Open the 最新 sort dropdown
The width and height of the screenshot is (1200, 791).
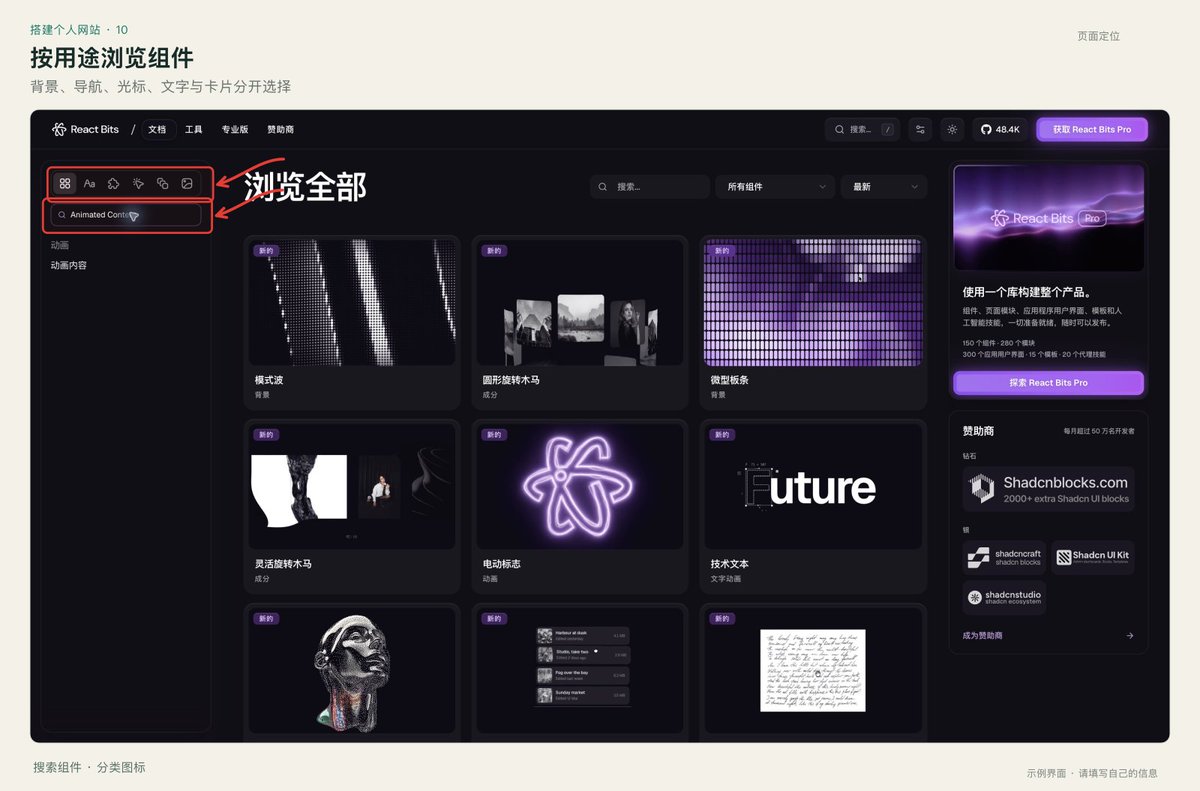(884, 187)
